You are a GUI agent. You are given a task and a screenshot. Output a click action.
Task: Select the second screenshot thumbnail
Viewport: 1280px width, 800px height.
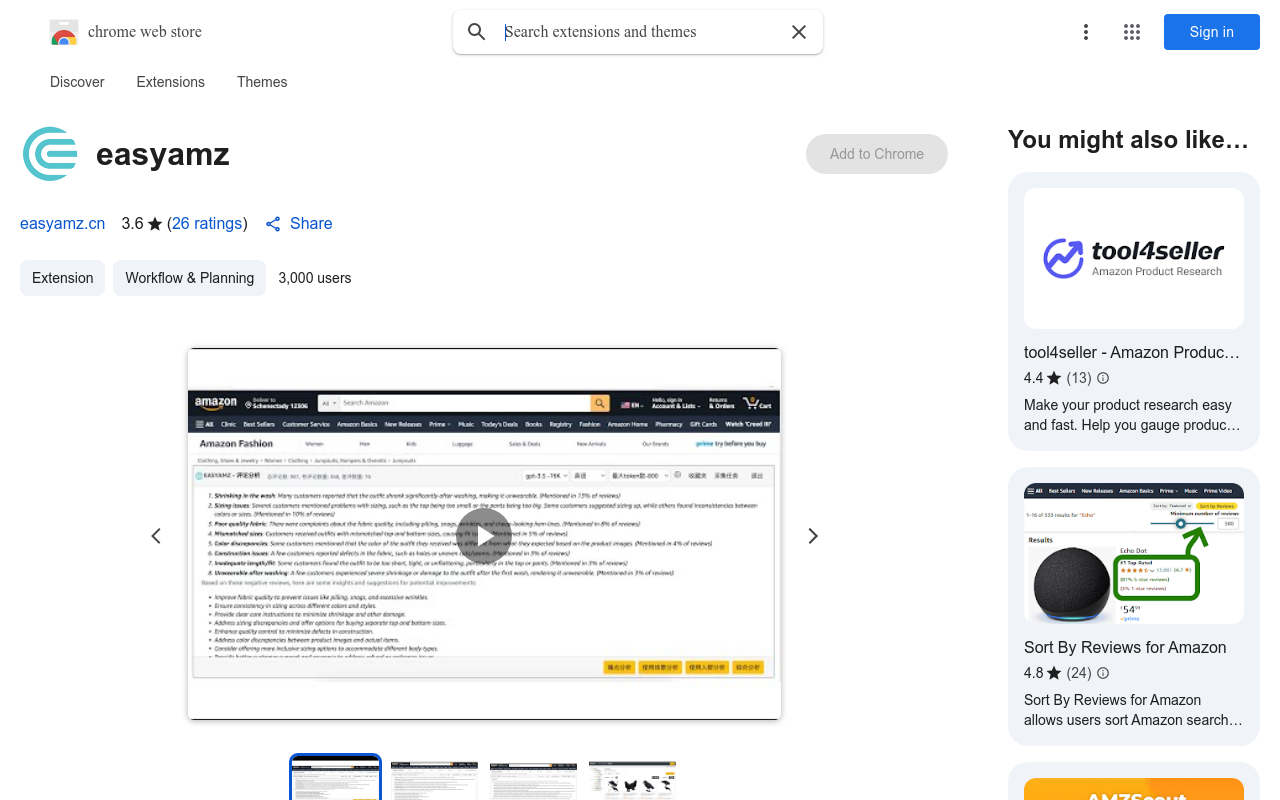pyautogui.click(x=434, y=780)
